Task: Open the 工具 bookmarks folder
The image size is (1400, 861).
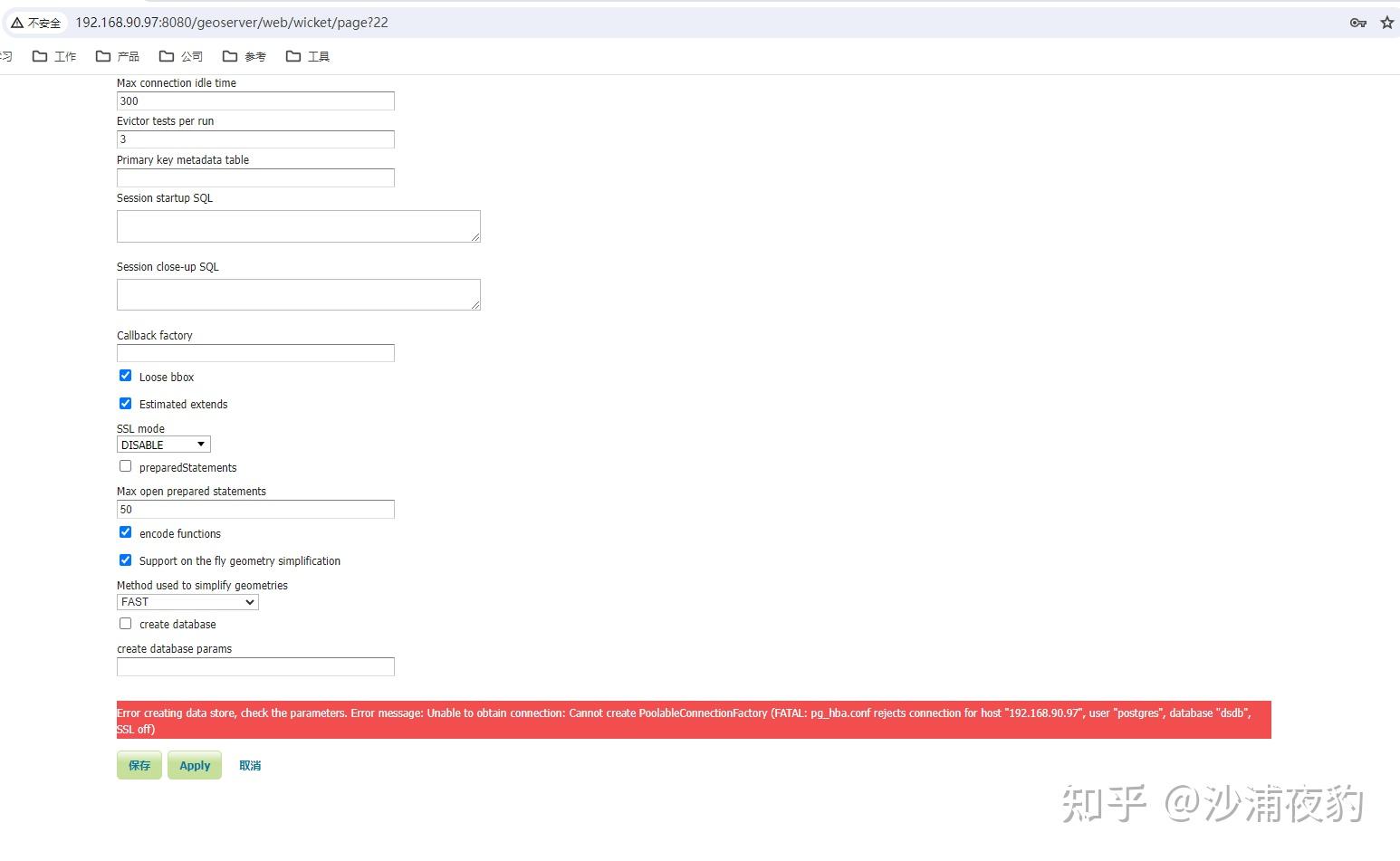Action: click(307, 55)
